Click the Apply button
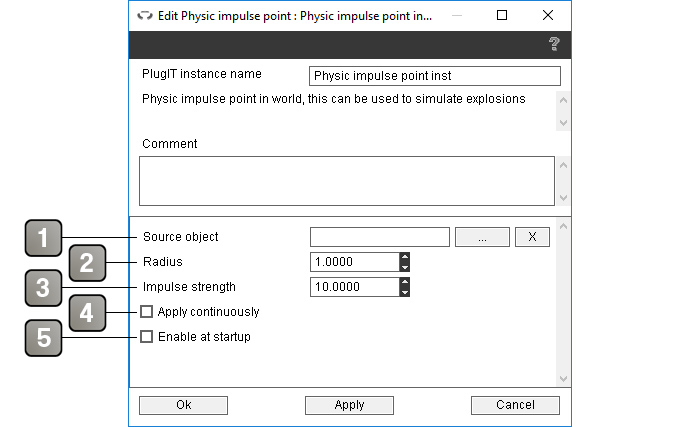This screenshot has width=700, height=427. tap(350, 405)
